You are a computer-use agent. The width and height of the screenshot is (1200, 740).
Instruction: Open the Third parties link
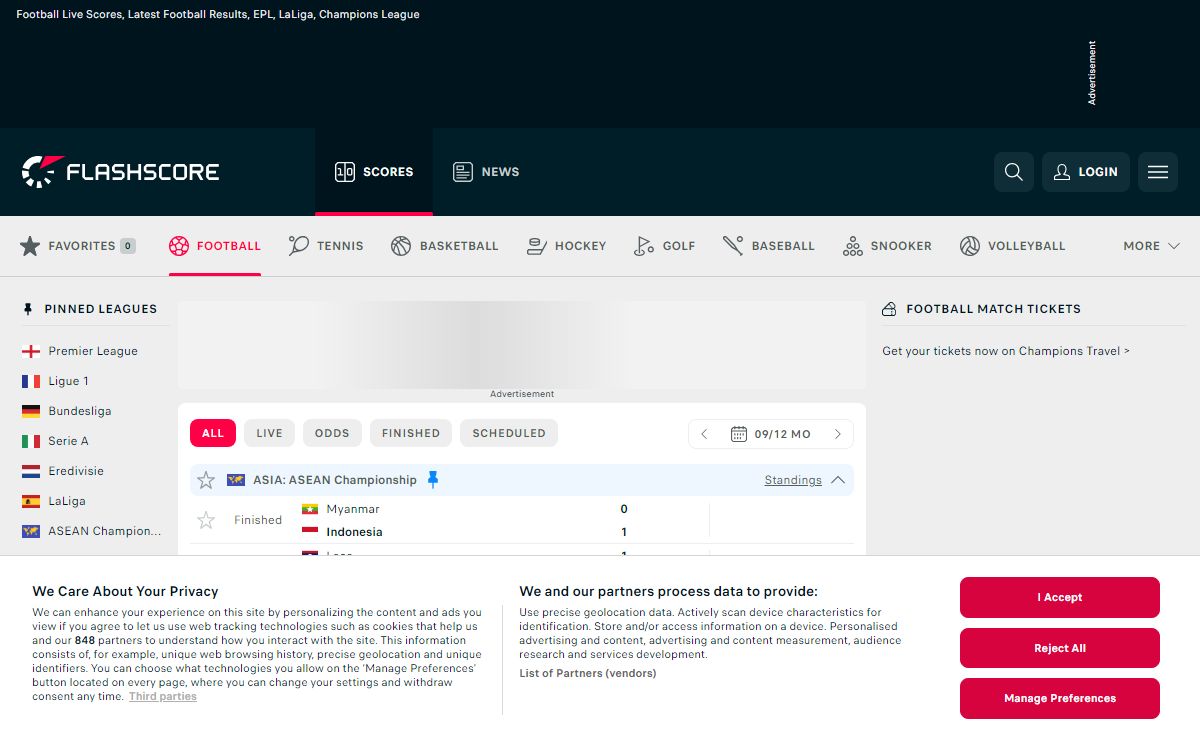tap(163, 696)
